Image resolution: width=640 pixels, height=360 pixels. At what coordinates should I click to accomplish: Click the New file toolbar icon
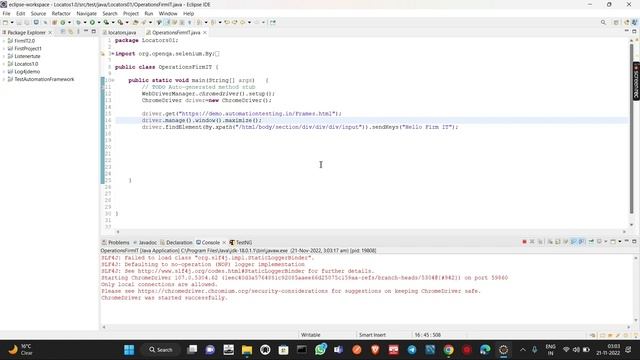point(5,22)
